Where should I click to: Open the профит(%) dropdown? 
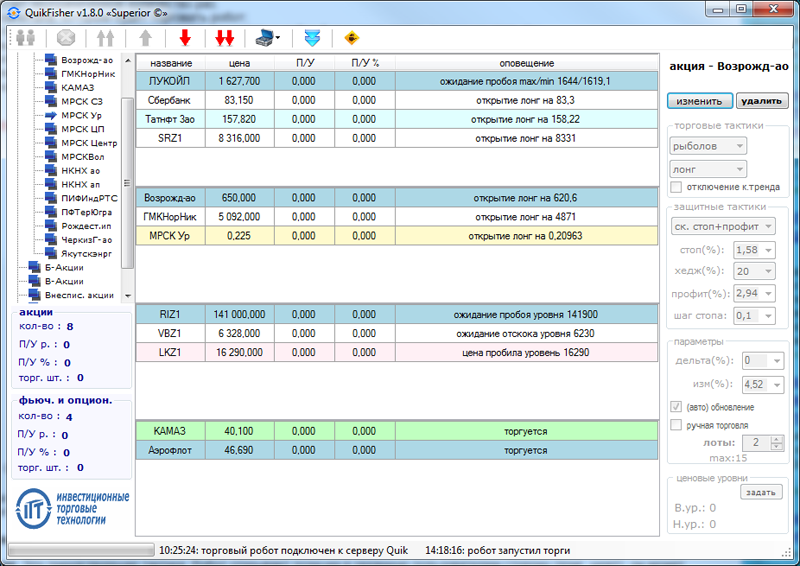pyautogui.click(x=755, y=293)
